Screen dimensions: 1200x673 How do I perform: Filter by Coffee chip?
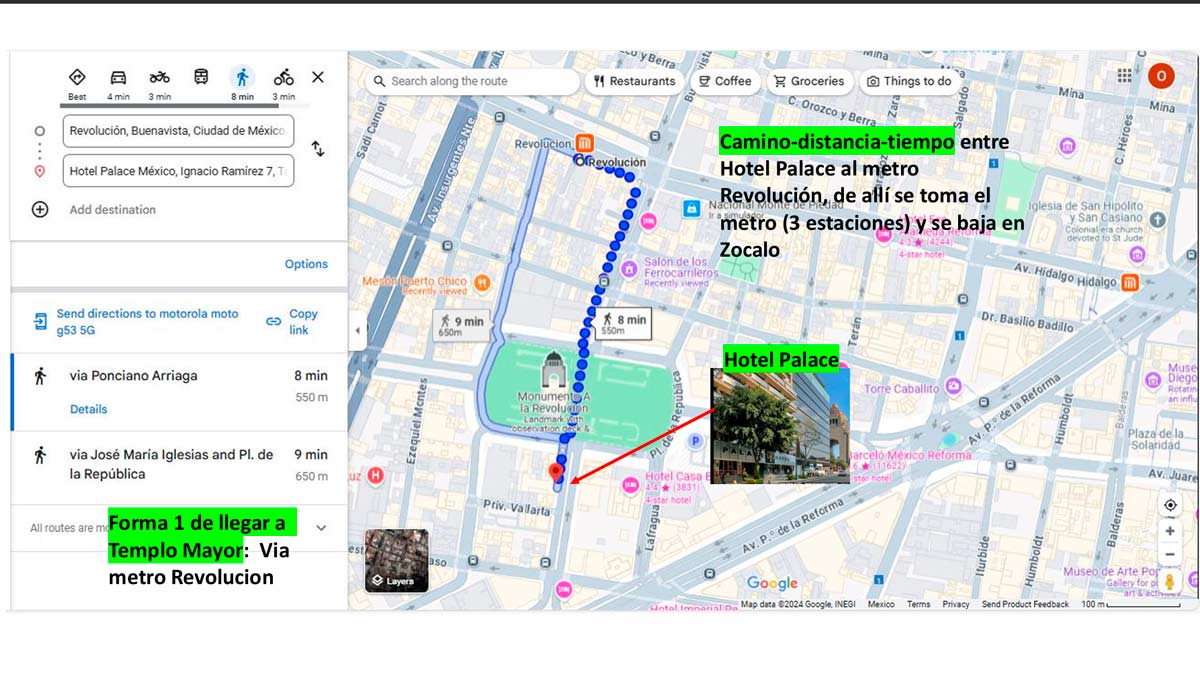pyautogui.click(x=725, y=81)
